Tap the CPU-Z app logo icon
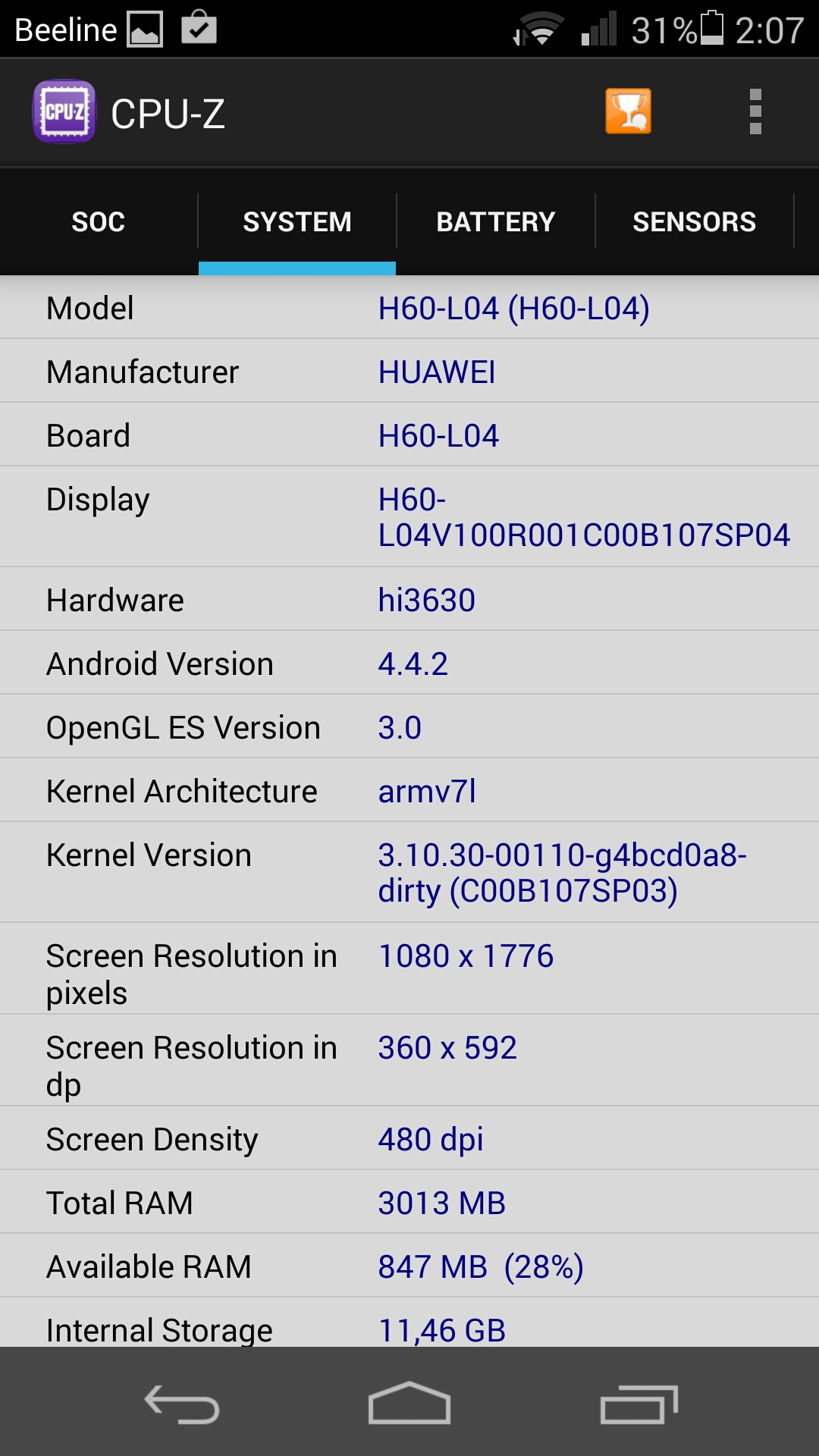 coord(64,111)
